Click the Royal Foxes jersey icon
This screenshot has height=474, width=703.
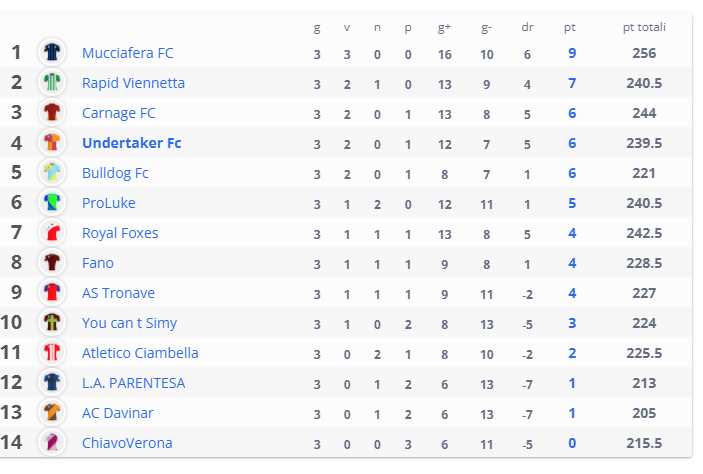pos(52,232)
